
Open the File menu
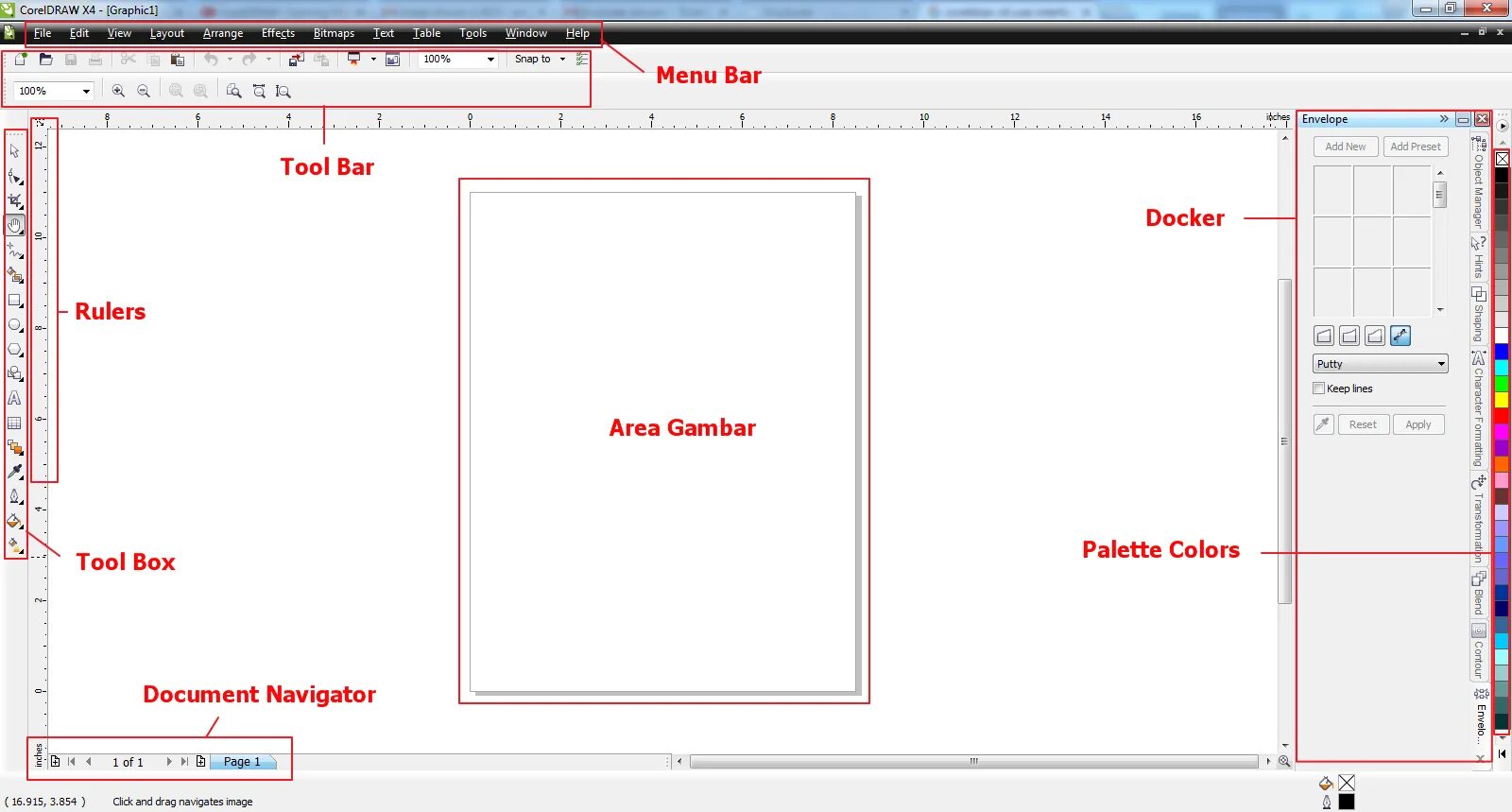coord(43,33)
